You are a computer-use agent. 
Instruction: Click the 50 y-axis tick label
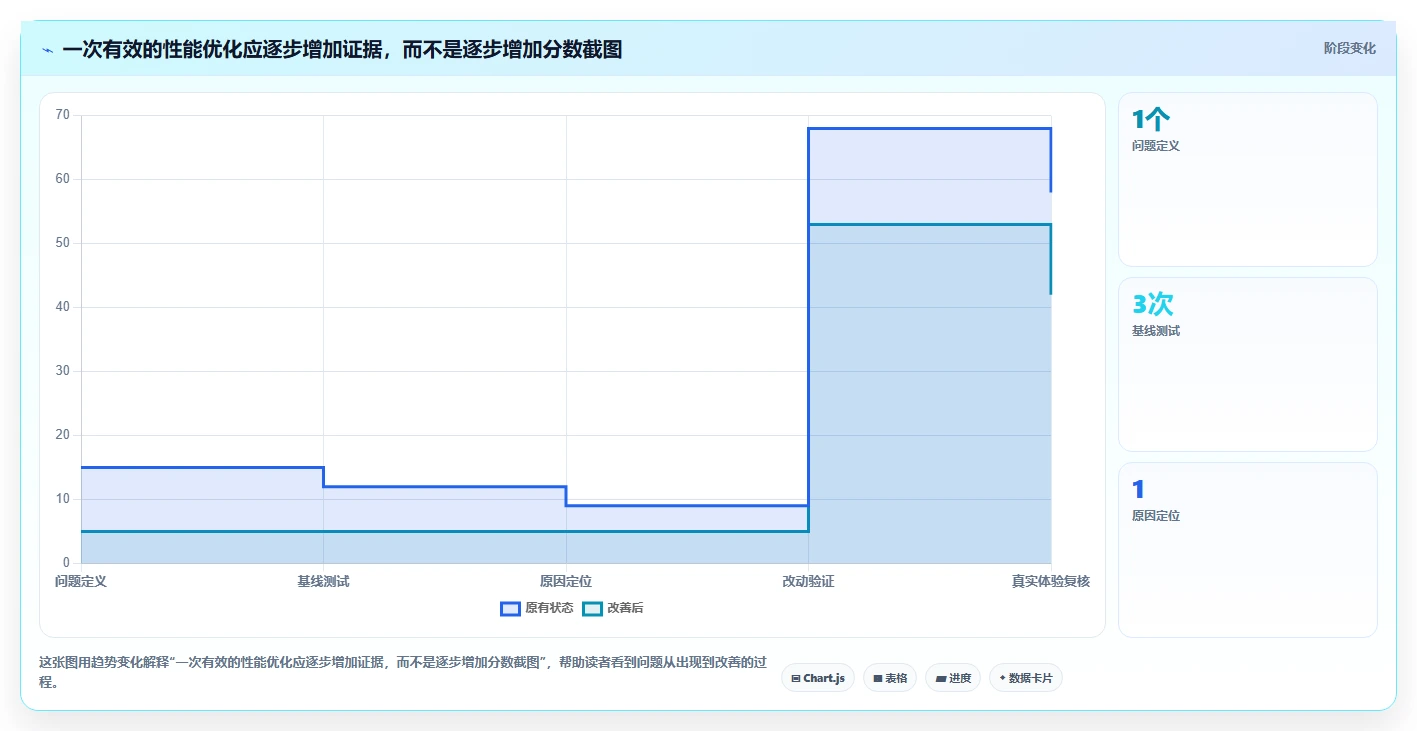point(62,243)
